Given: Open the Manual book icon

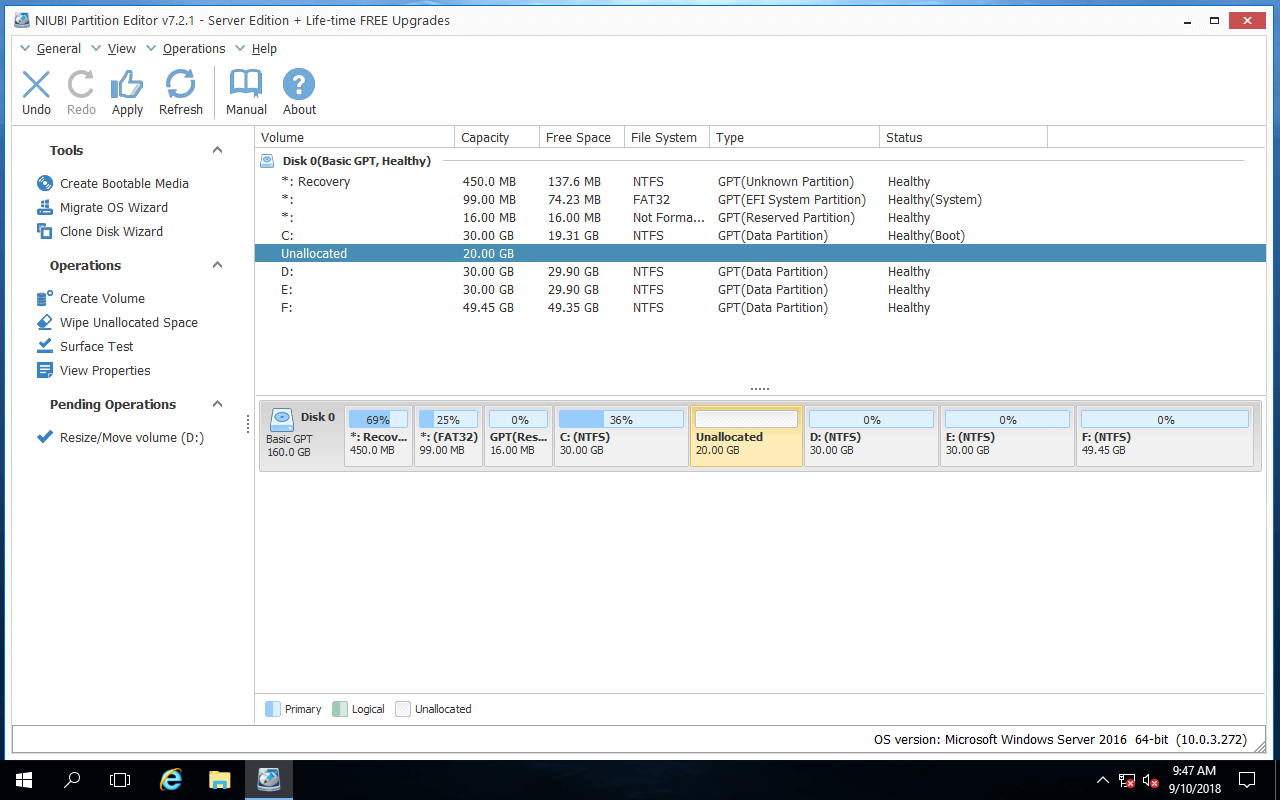Looking at the screenshot, I should pyautogui.click(x=246, y=85).
